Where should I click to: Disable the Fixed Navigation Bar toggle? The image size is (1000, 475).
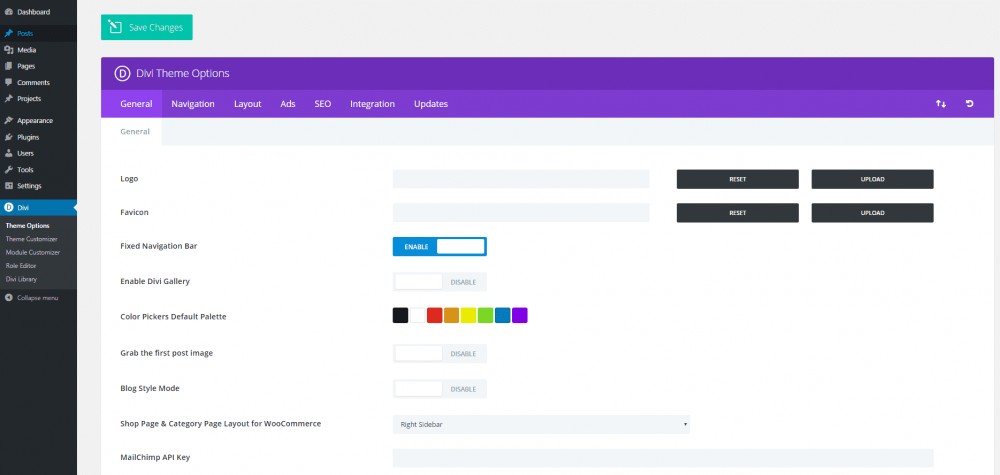[439, 247]
